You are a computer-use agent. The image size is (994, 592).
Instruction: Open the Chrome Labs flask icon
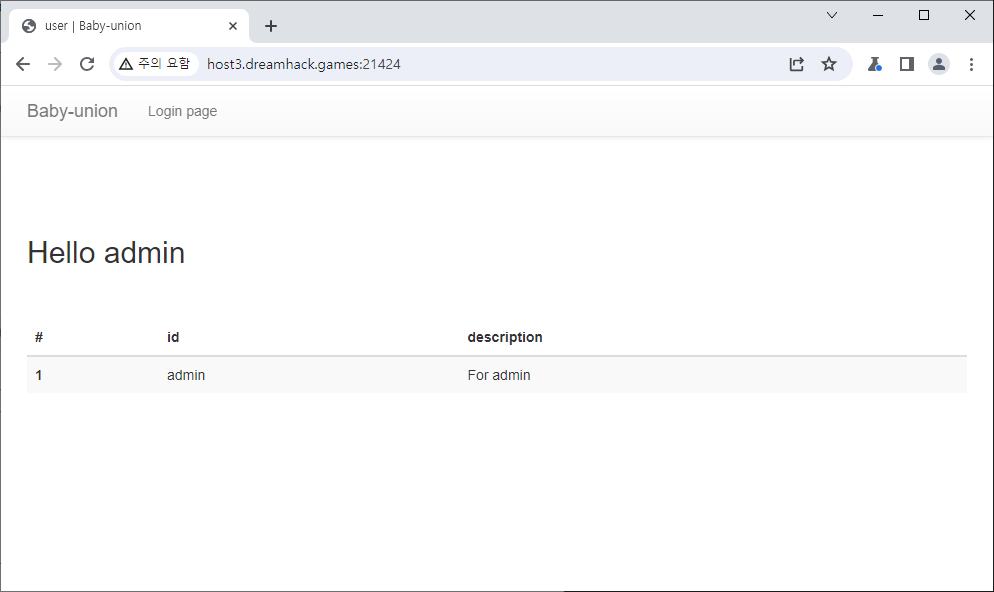coord(874,64)
